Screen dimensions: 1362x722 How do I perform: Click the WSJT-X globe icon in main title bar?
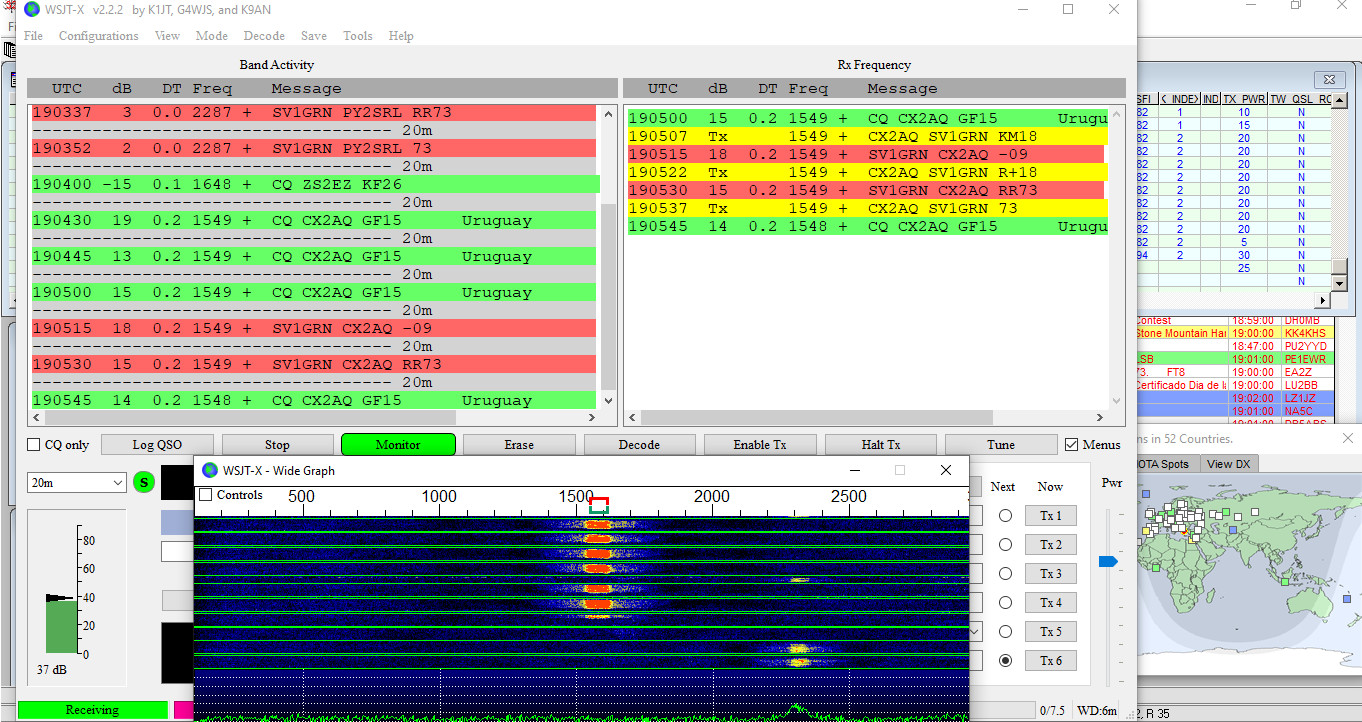coord(32,10)
